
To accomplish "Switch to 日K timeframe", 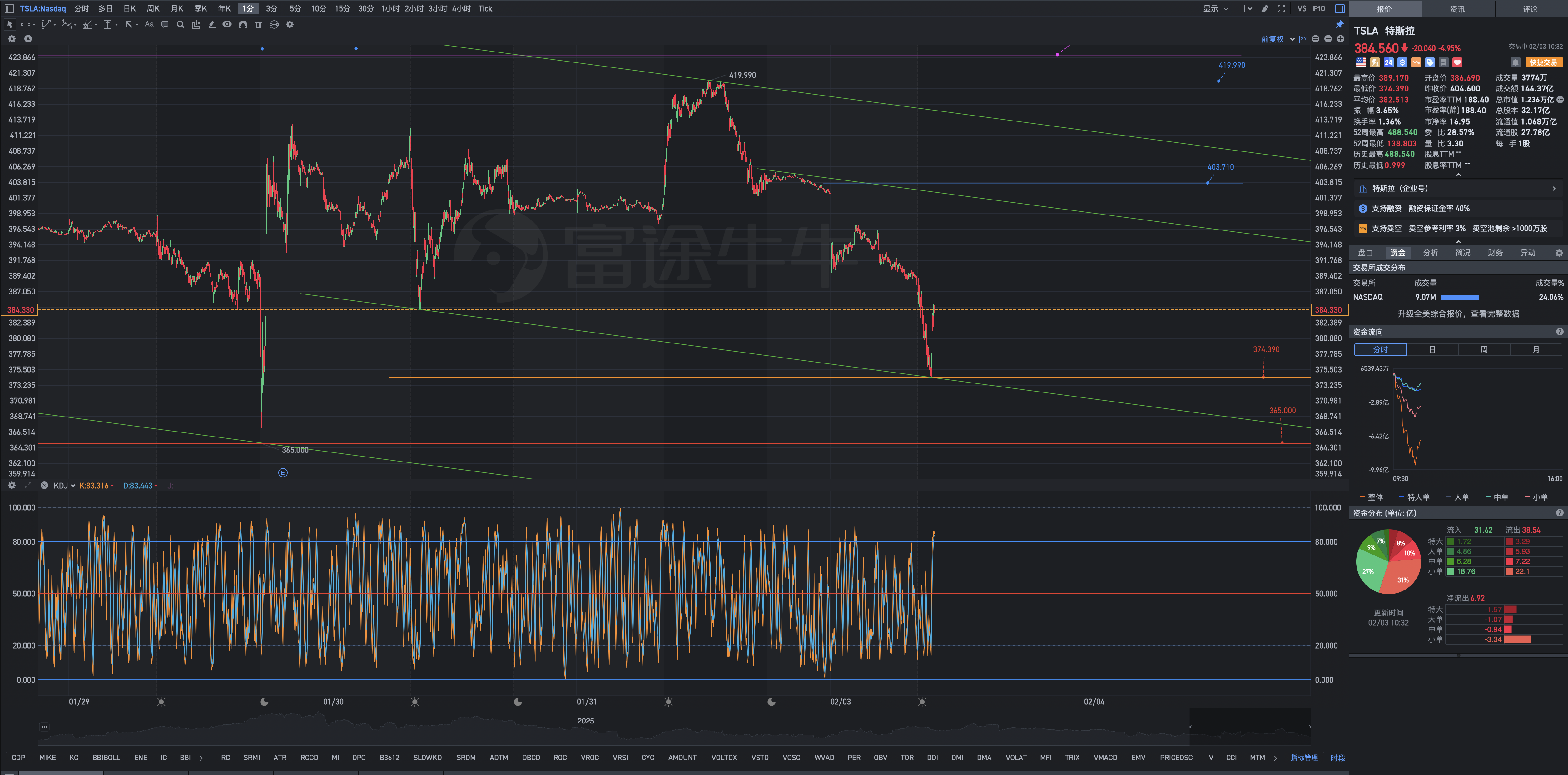I will [130, 8].
